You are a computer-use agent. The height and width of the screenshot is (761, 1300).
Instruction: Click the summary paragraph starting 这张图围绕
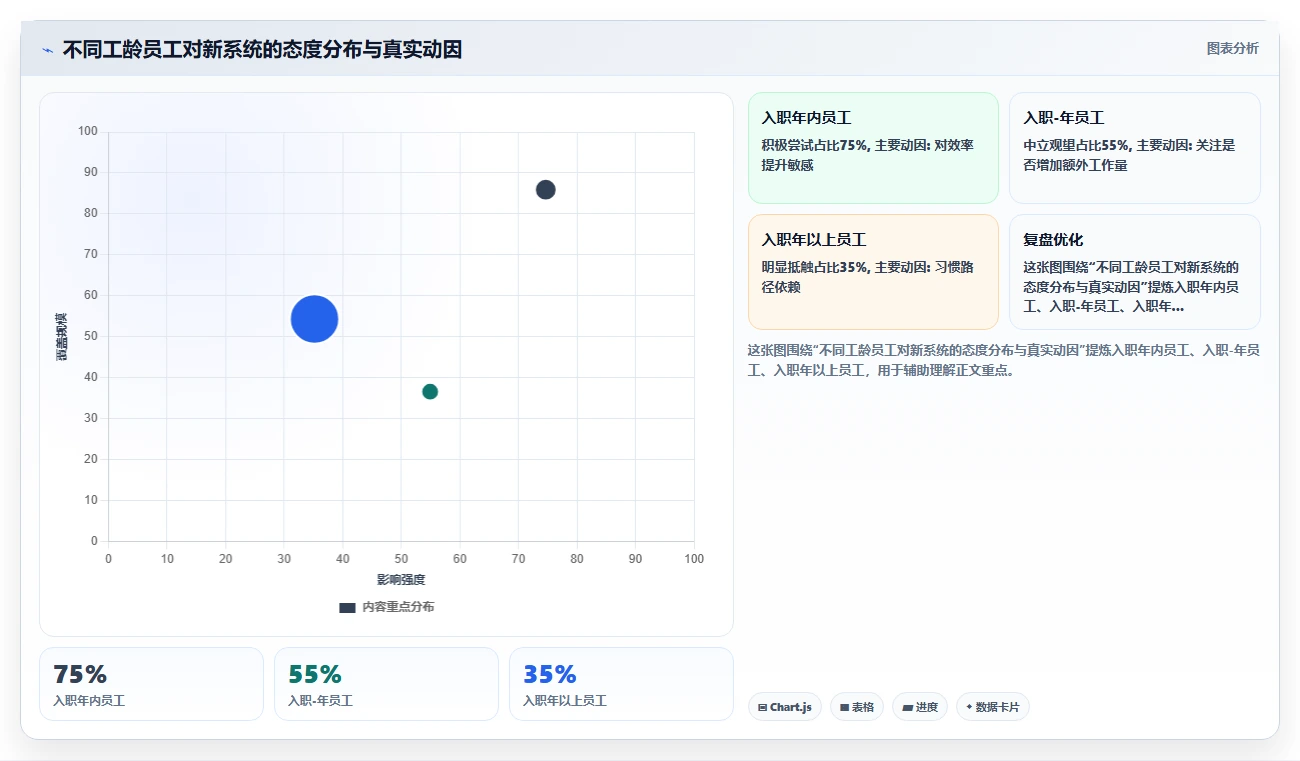1003,360
